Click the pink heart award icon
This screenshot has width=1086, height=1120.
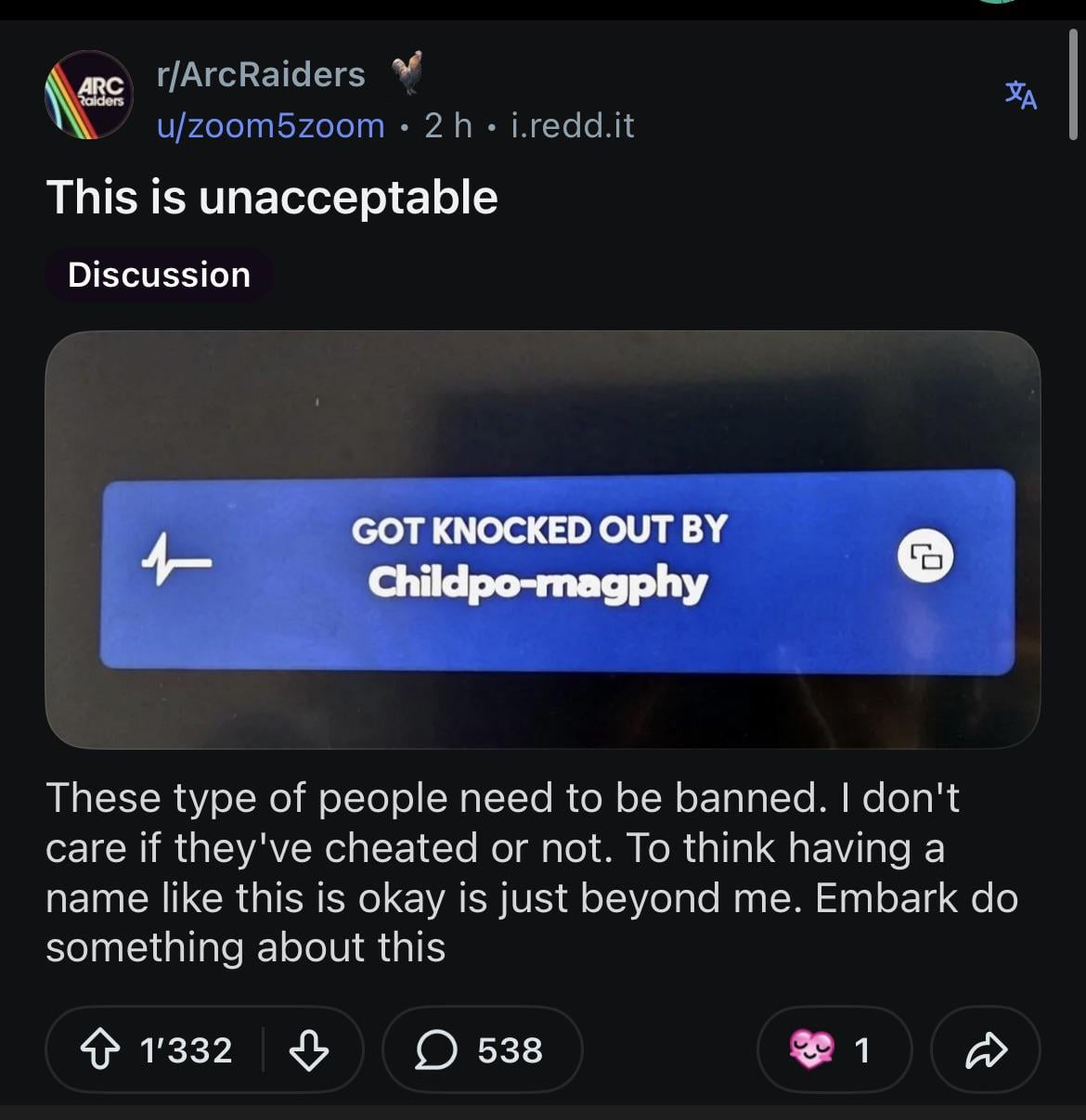coord(810,1050)
